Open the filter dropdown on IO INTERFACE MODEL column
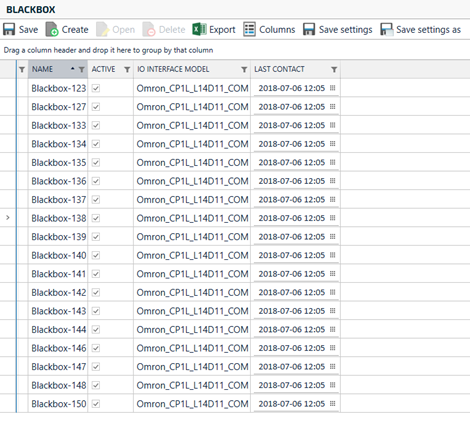 pyautogui.click(x=244, y=70)
